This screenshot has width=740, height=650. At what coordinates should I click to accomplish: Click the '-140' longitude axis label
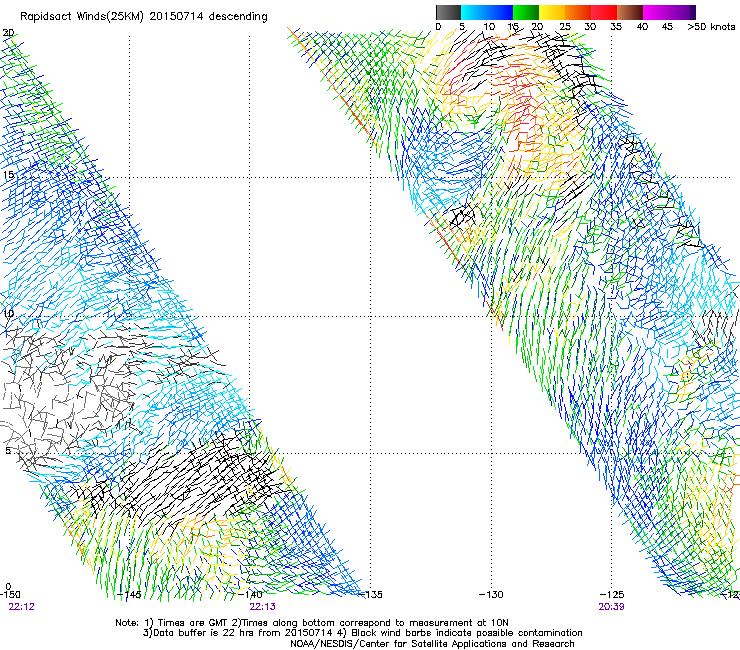pyautogui.click(x=250, y=594)
